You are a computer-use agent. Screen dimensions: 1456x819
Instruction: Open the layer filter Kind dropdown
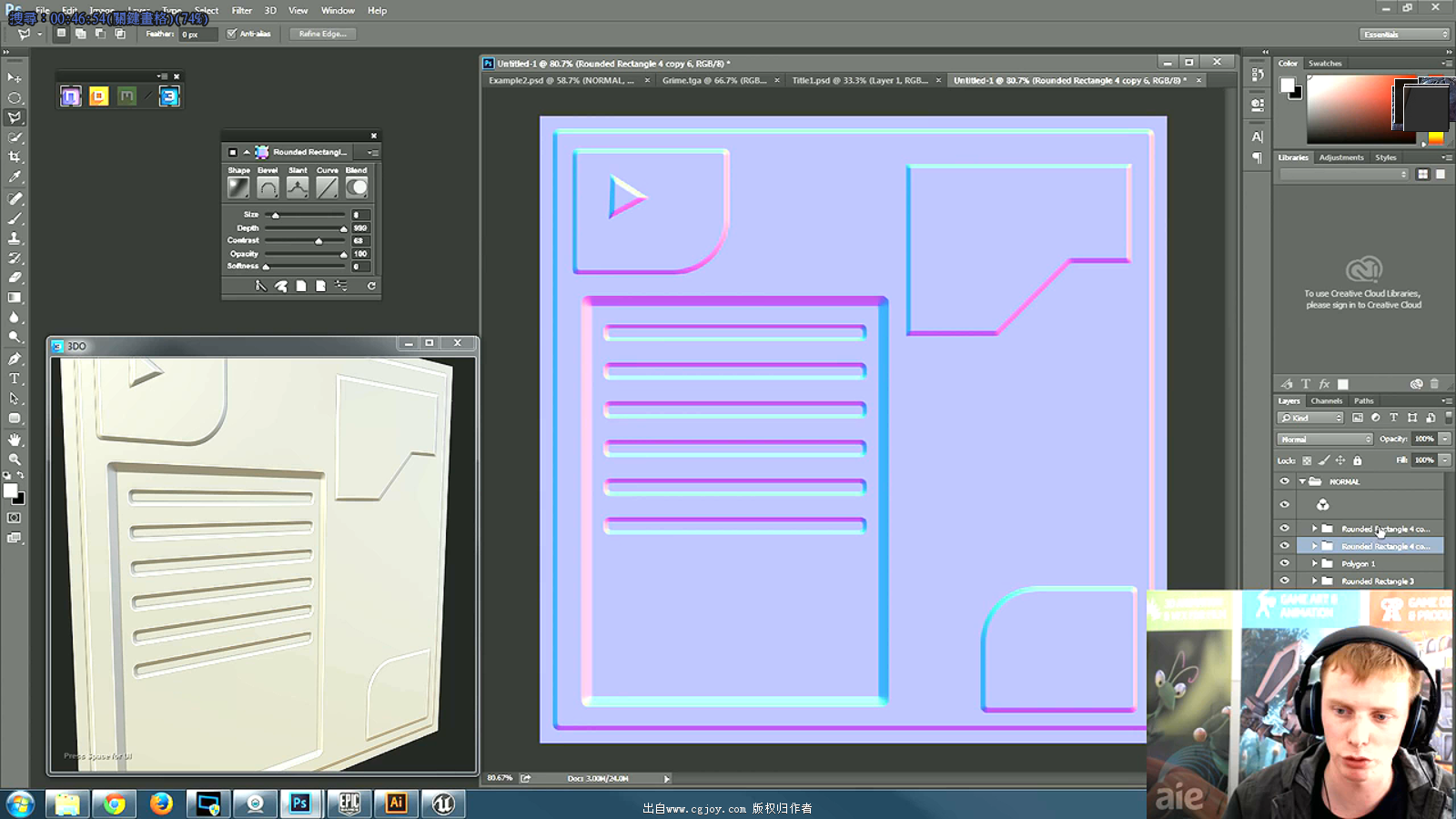(1310, 418)
